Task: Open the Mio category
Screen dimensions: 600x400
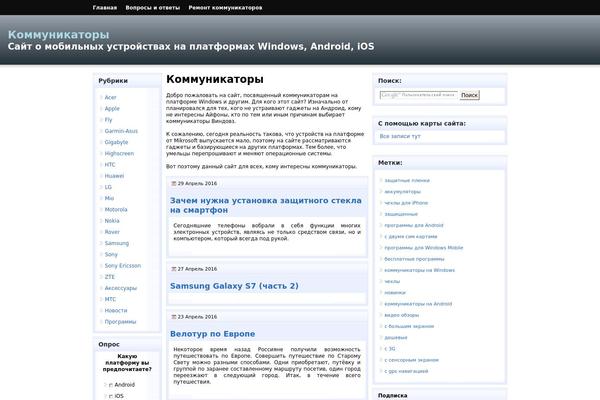Action: [109, 198]
